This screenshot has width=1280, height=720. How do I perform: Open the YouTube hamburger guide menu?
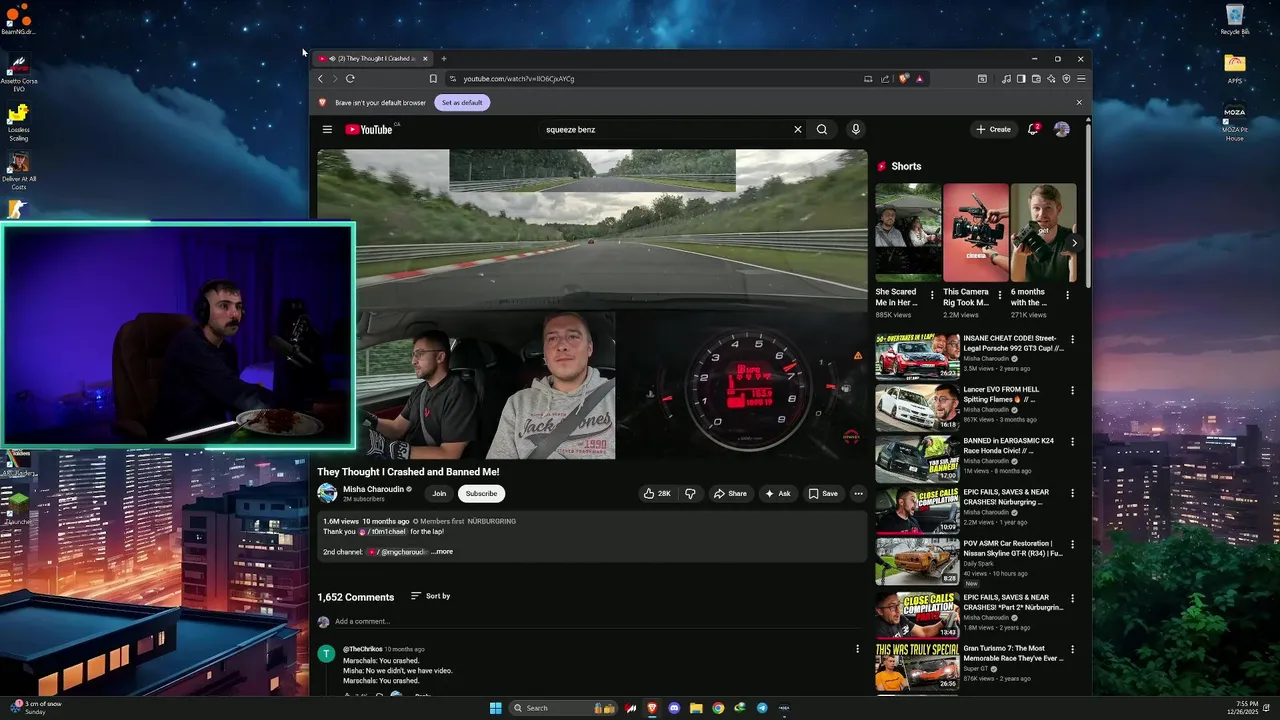[327, 129]
